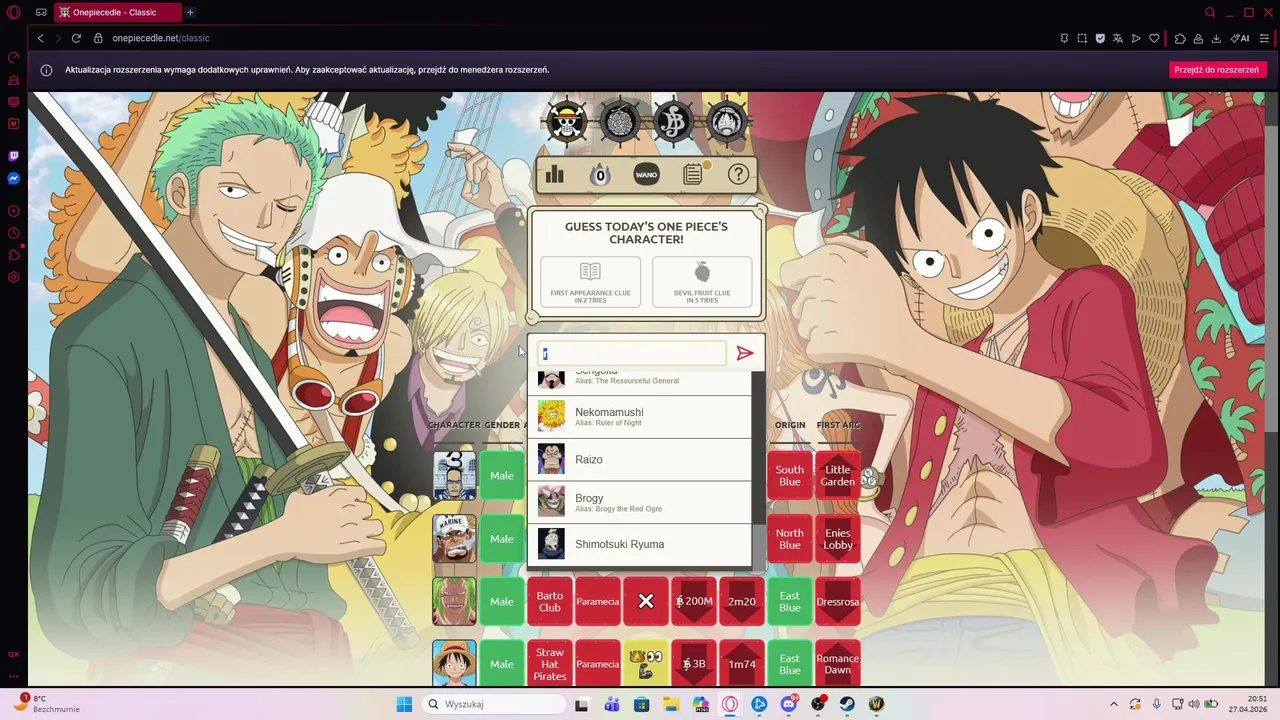This screenshot has width=1280, height=720.
Task: Click the snapshot capture icon in the address bar
Action: [1082, 38]
